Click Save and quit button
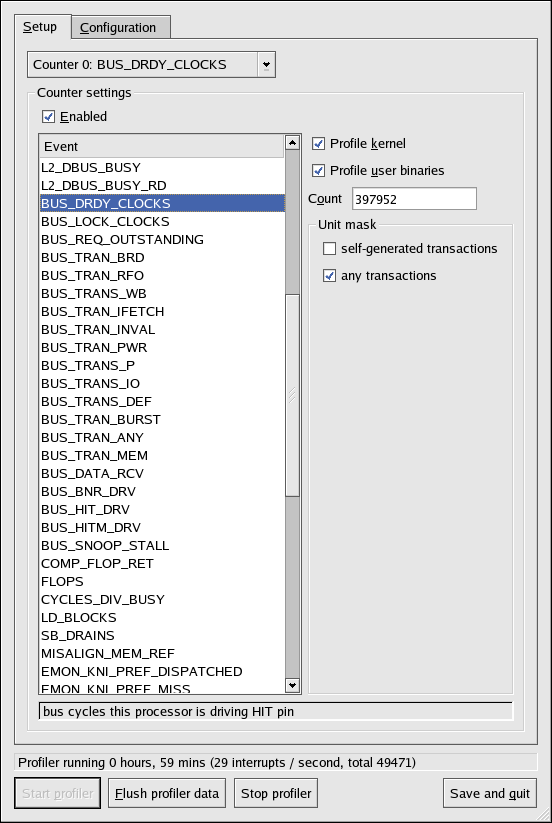Viewport: 552px width, 823px height. (490, 793)
